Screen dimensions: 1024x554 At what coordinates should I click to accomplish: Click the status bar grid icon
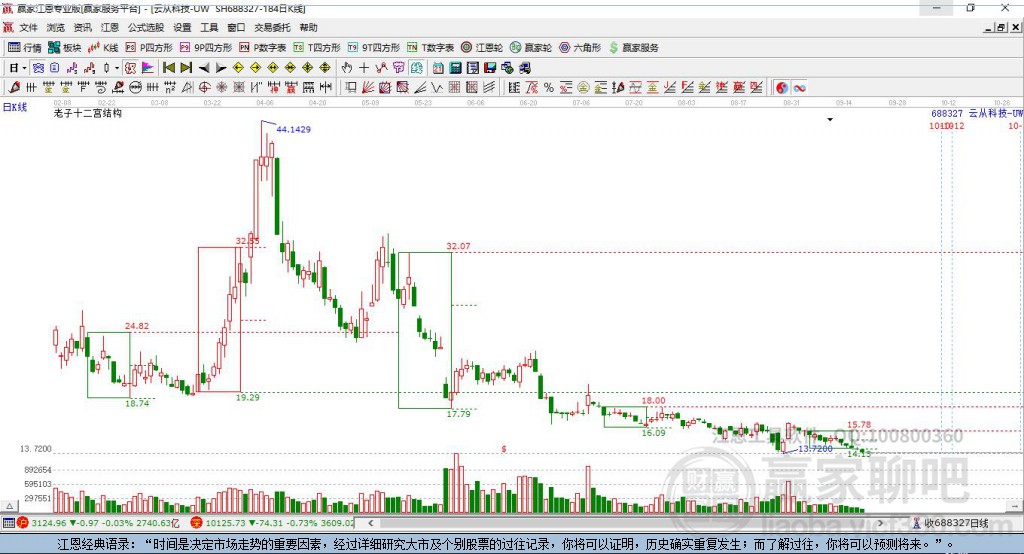(x=8, y=523)
